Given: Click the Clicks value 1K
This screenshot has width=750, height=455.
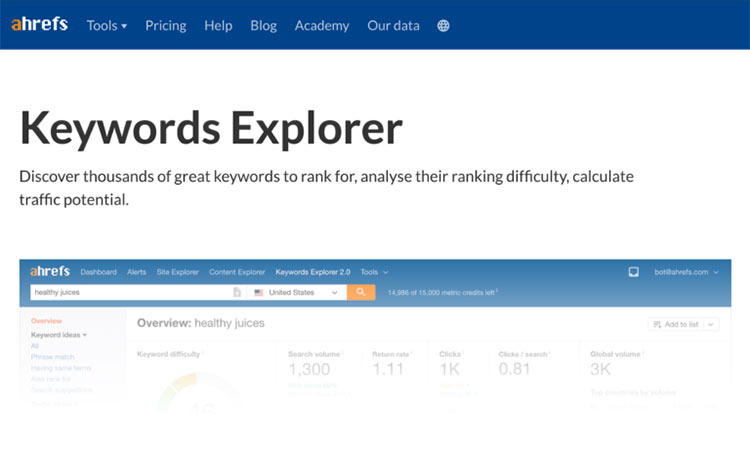Looking at the screenshot, I should pyautogui.click(x=450, y=369).
